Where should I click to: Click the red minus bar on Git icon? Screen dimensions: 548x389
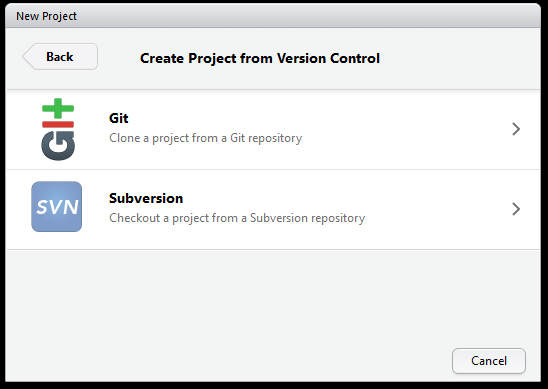point(58,124)
